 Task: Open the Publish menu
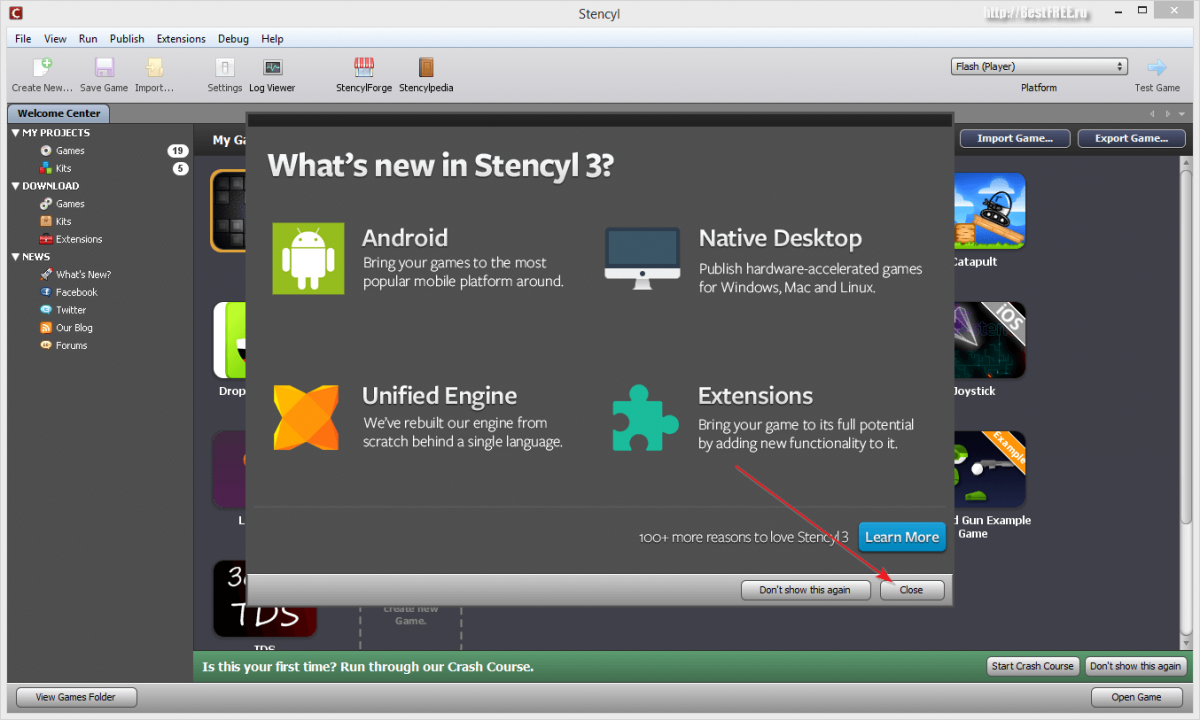[127, 39]
